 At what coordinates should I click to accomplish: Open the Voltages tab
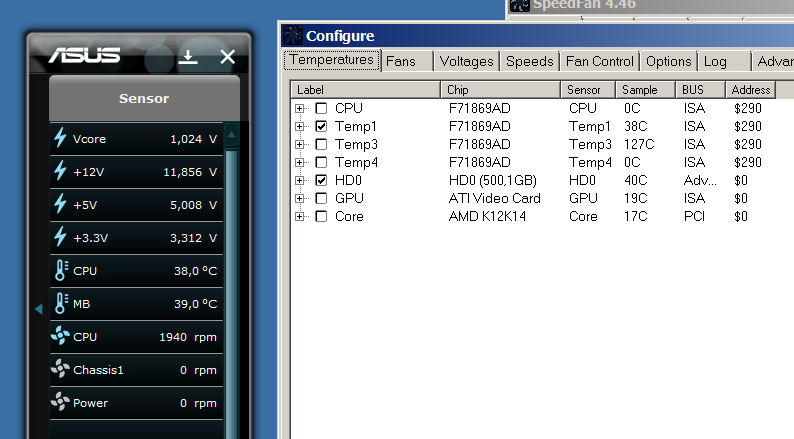[466, 61]
